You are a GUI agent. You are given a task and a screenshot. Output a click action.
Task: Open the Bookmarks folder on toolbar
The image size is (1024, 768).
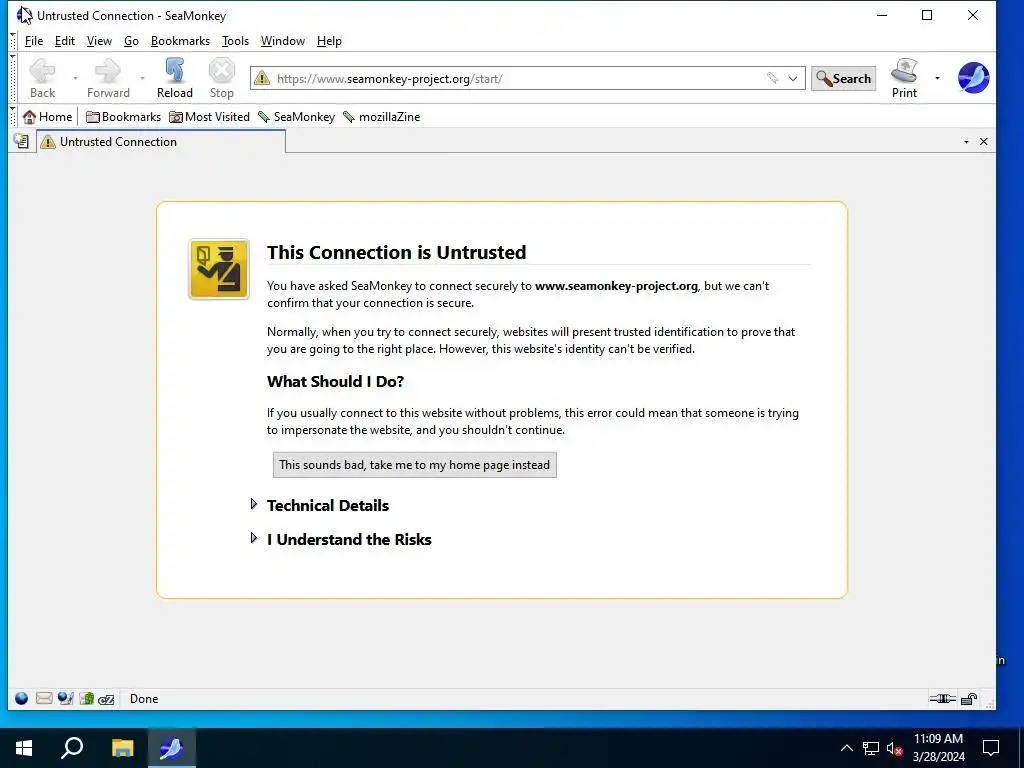click(123, 117)
